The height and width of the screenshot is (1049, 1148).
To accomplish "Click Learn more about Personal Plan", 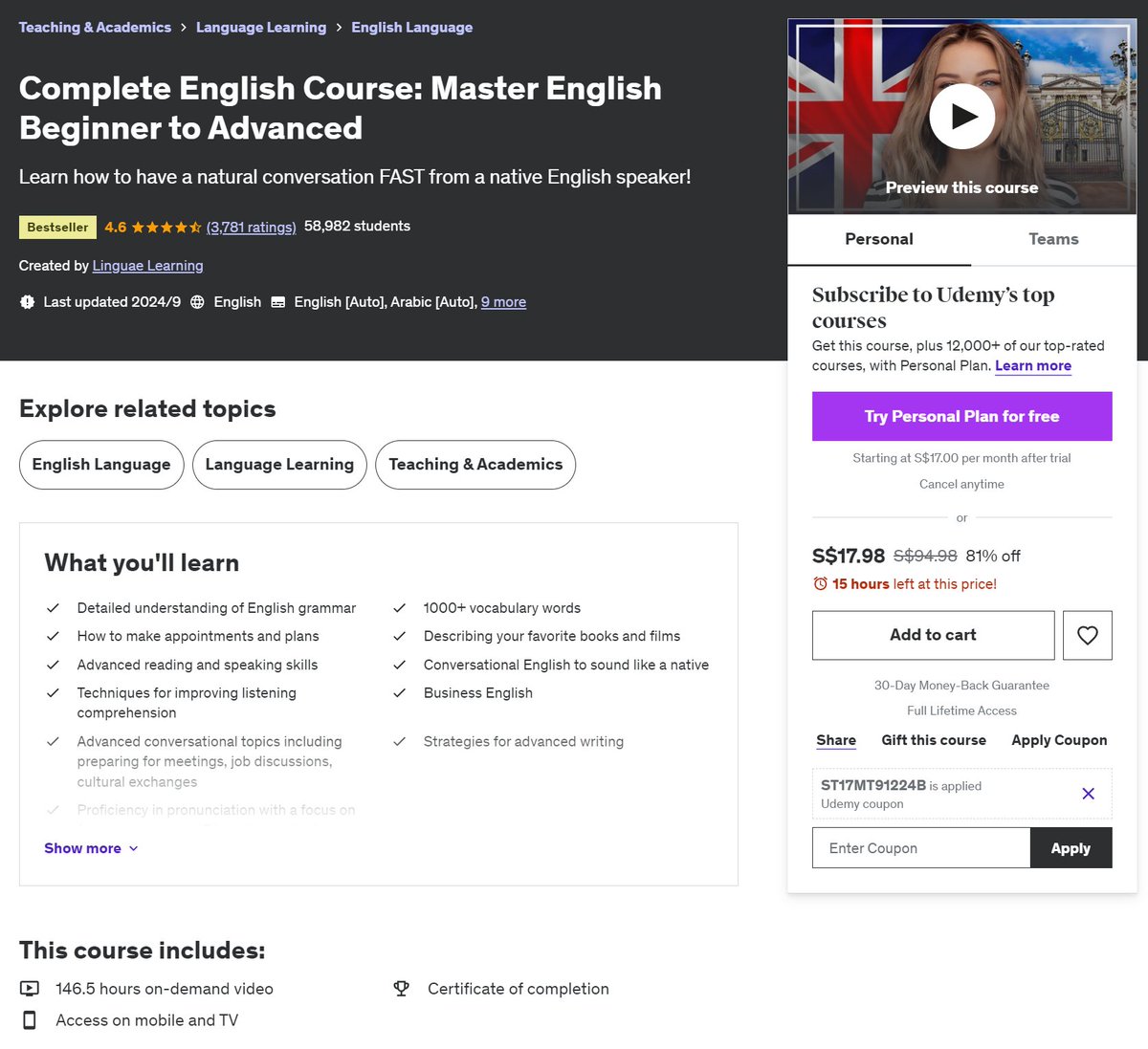I will 1033,366.
